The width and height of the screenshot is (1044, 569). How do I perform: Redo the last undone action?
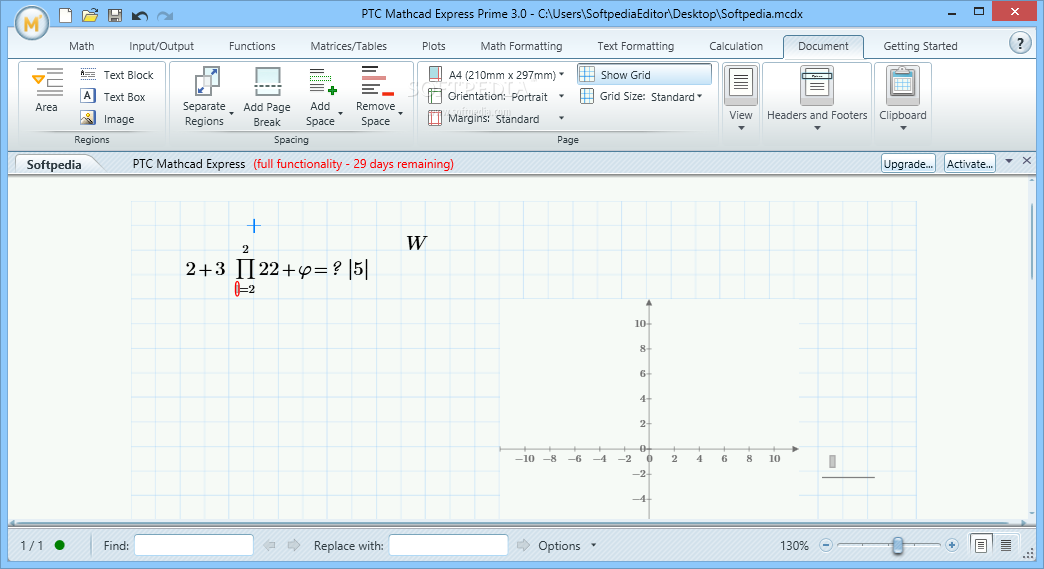[x=164, y=15]
